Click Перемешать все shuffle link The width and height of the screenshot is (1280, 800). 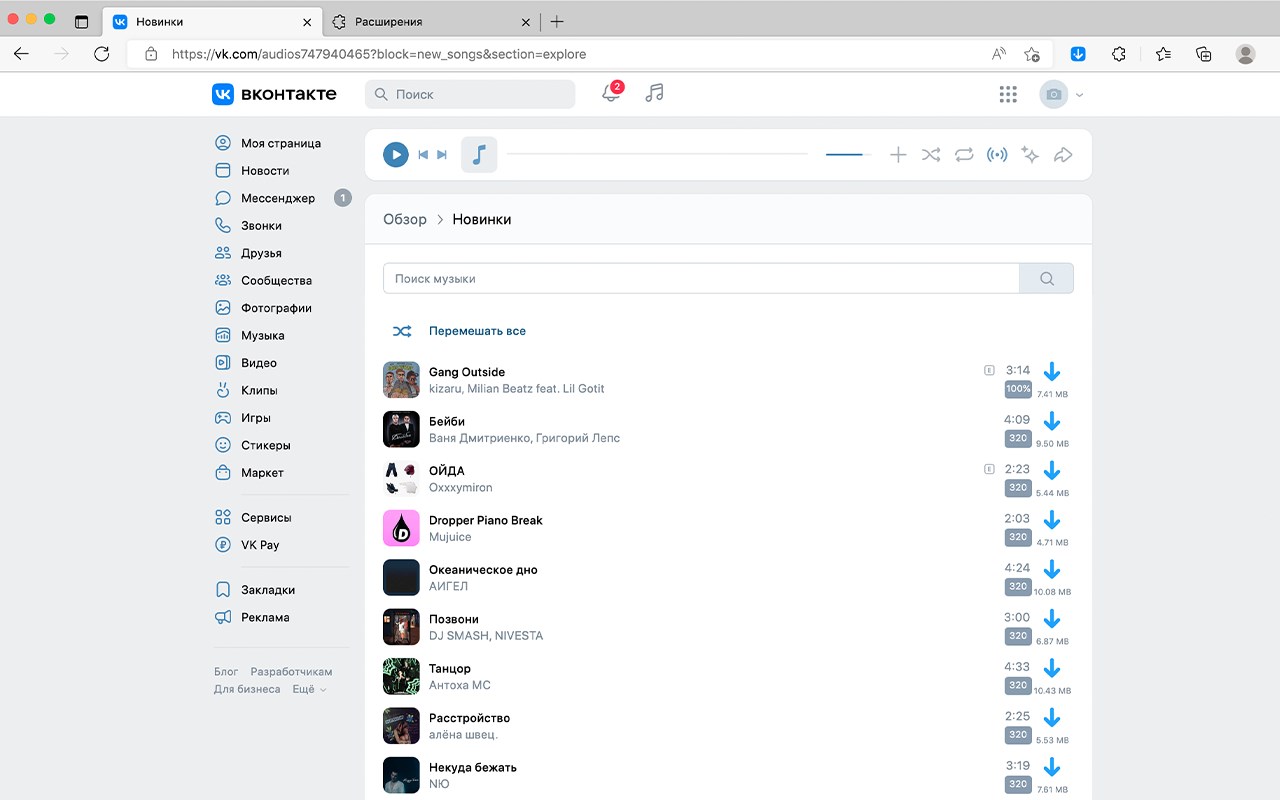[477, 331]
